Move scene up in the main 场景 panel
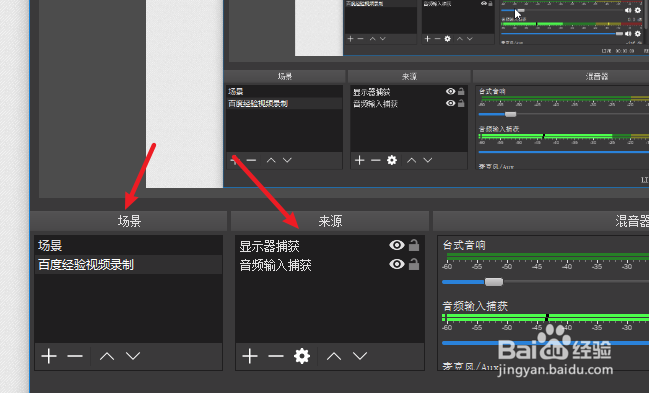649x393 pixels. tap(107, 356)
